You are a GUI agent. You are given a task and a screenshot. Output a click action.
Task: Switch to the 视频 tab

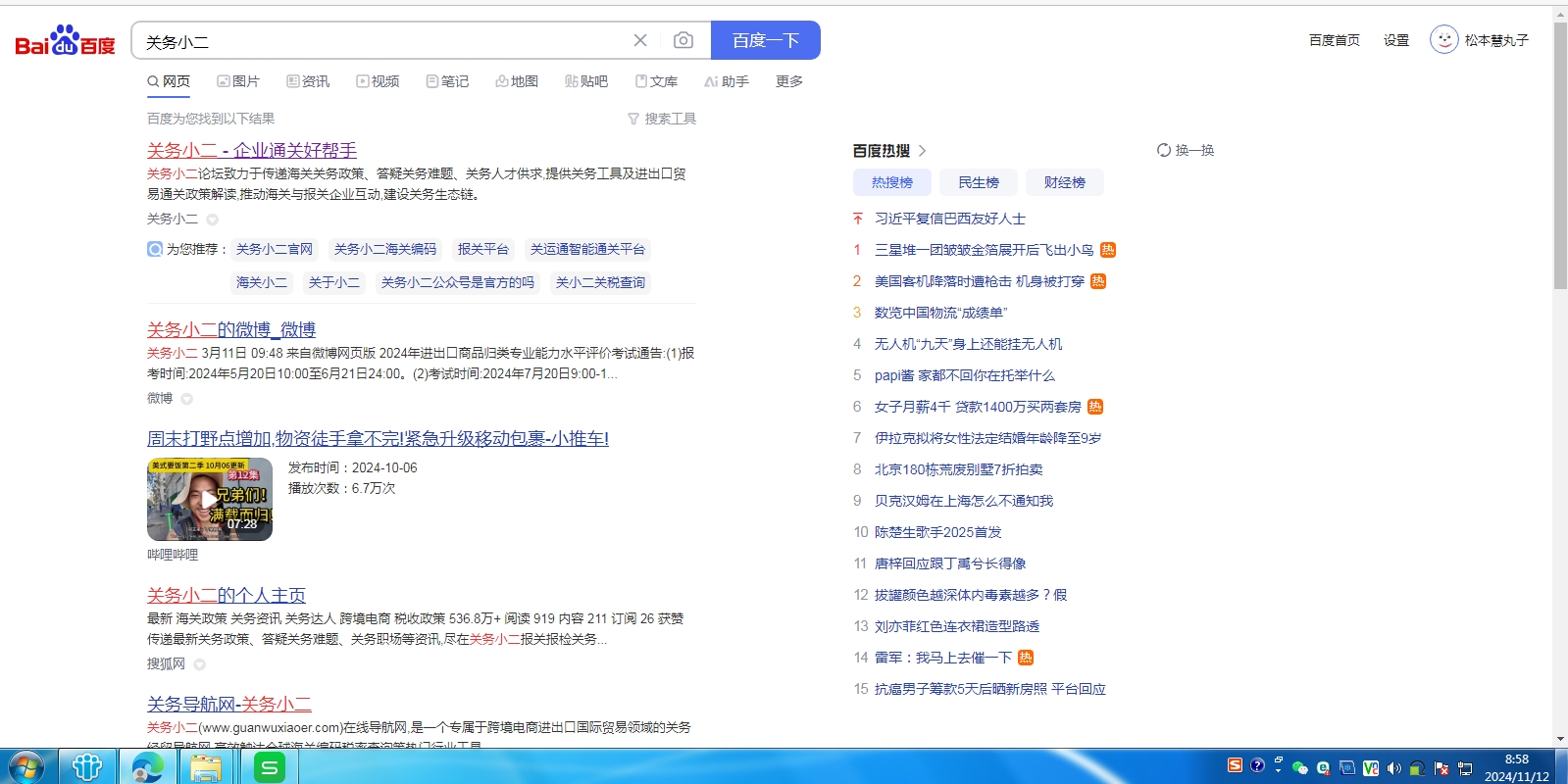coord(378,81)
